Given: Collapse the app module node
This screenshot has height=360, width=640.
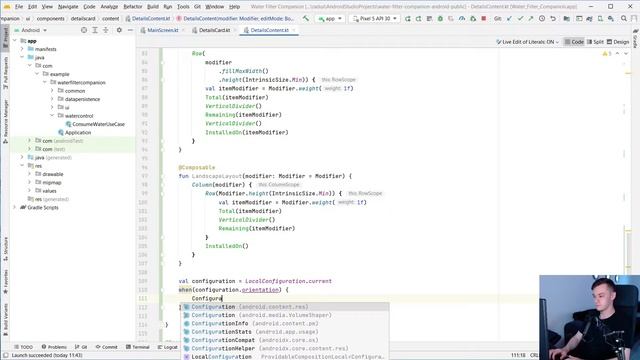Looking at the screenshot, I should pos(15,41).
